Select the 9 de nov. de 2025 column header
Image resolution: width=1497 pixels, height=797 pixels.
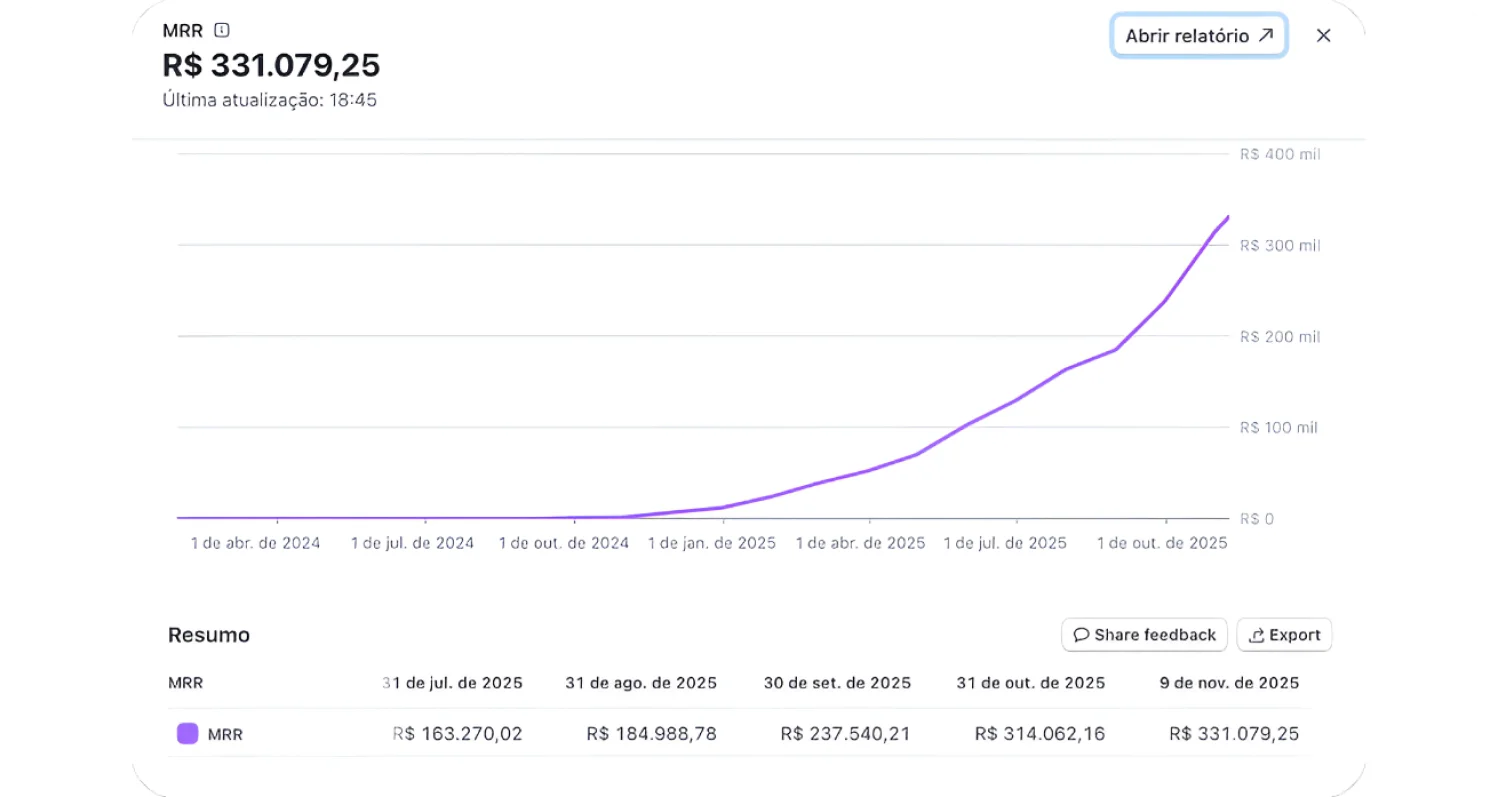(x=1229, y=683)
